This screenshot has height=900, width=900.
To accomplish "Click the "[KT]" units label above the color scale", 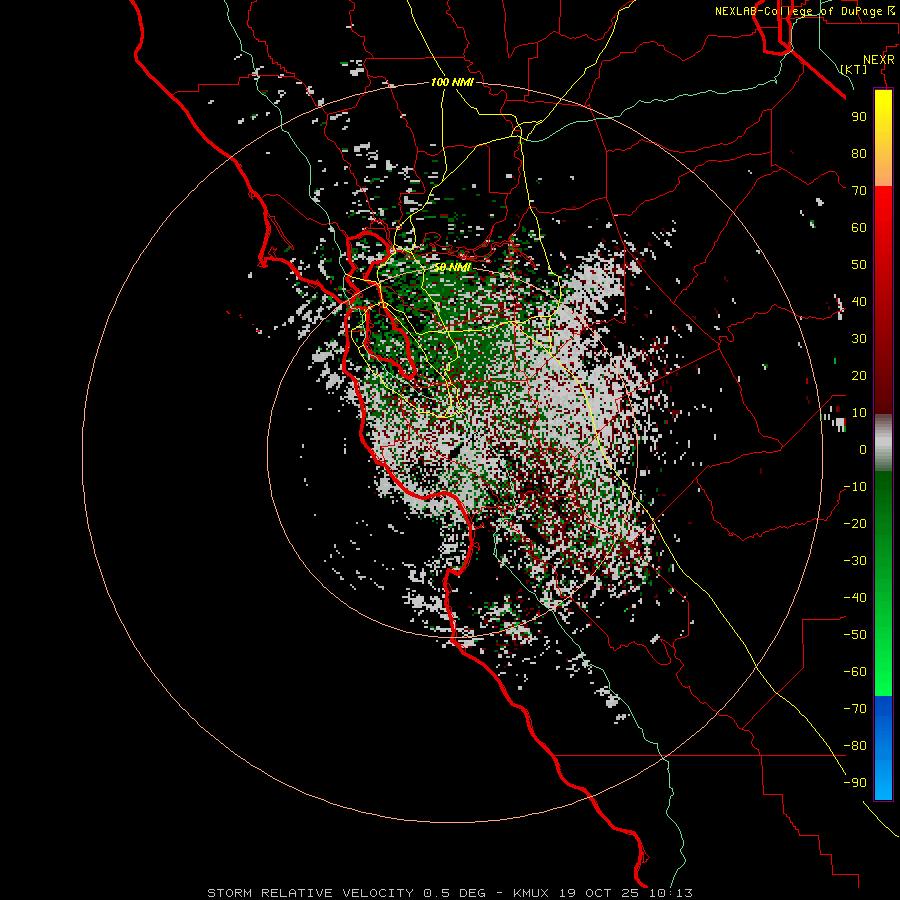I will tap(854, 69).
